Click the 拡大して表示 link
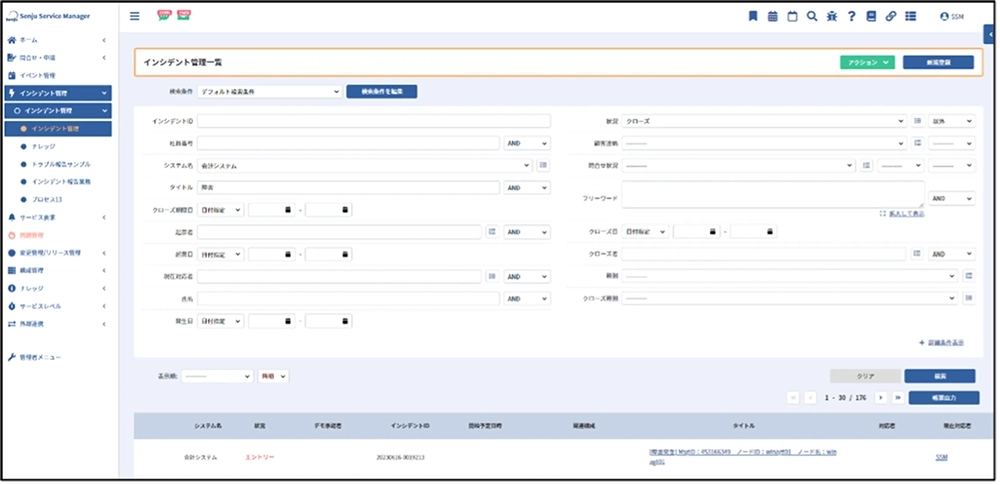The width and height of the screenshot is (1000, 485). pyautogui.click(x=906, y=214)
